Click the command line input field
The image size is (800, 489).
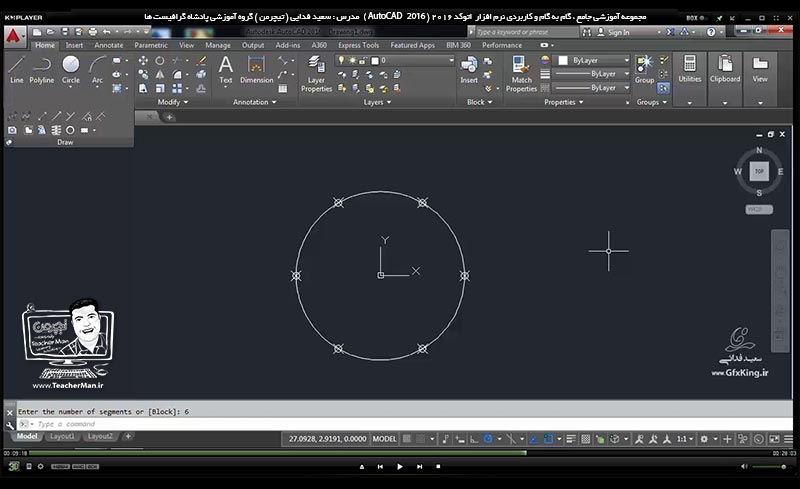(405, 424)
